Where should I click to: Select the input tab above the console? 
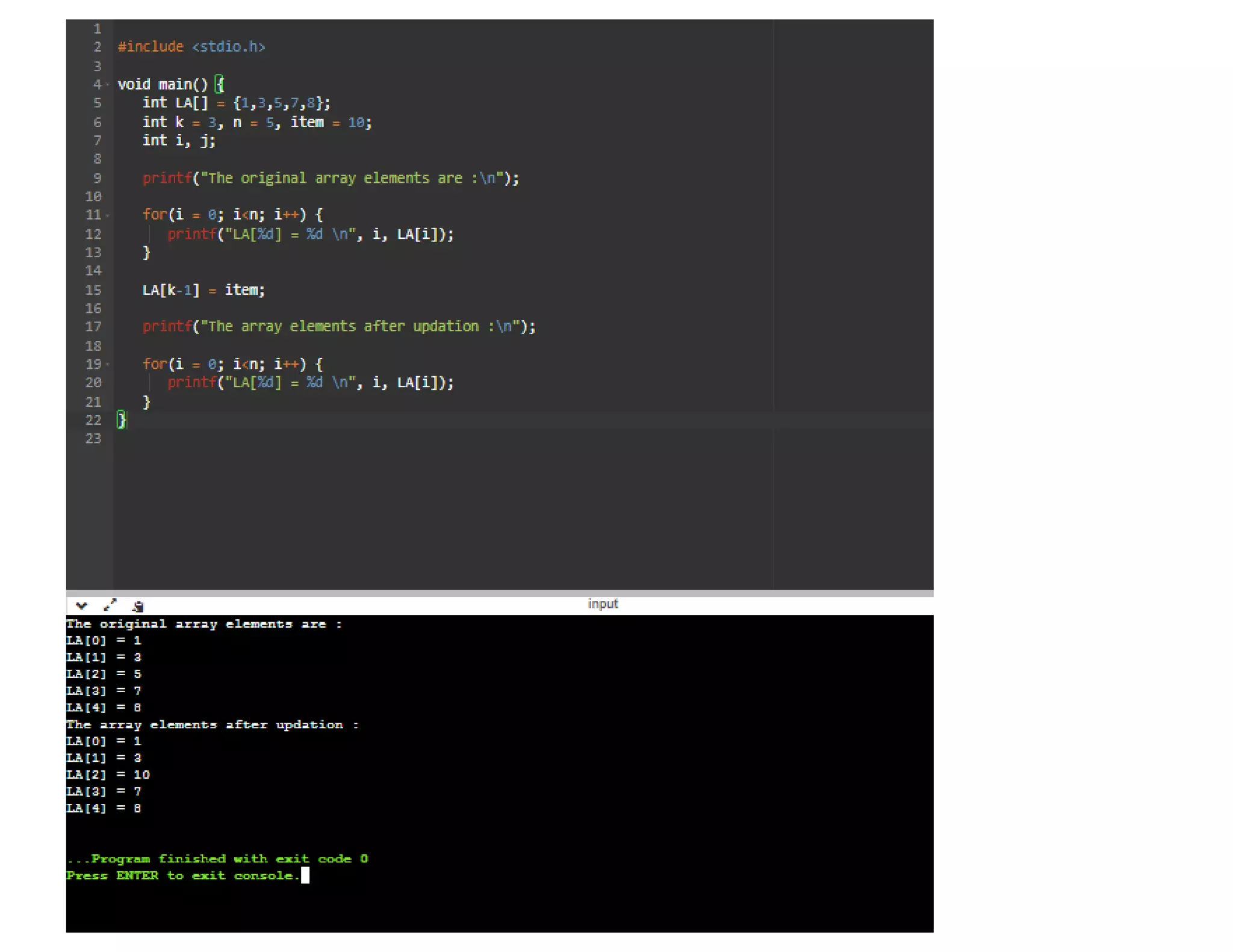(602, 604)
